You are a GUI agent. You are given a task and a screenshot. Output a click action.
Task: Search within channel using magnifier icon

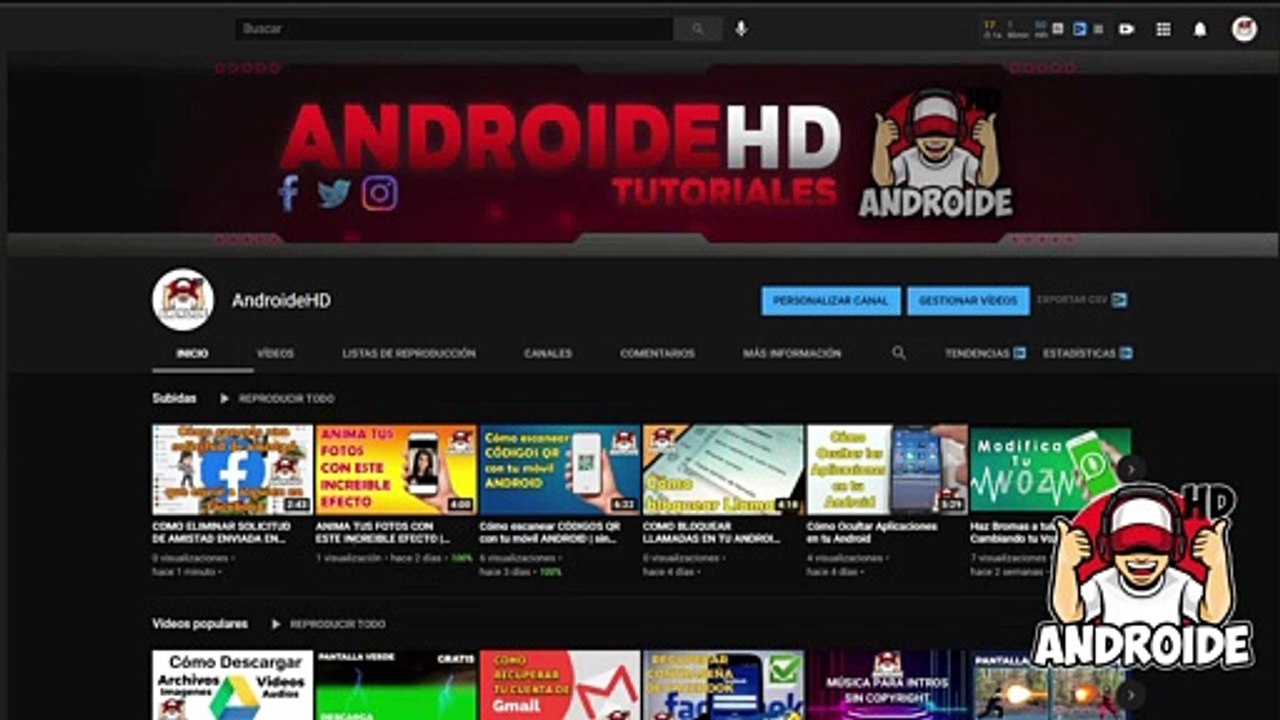899,353
